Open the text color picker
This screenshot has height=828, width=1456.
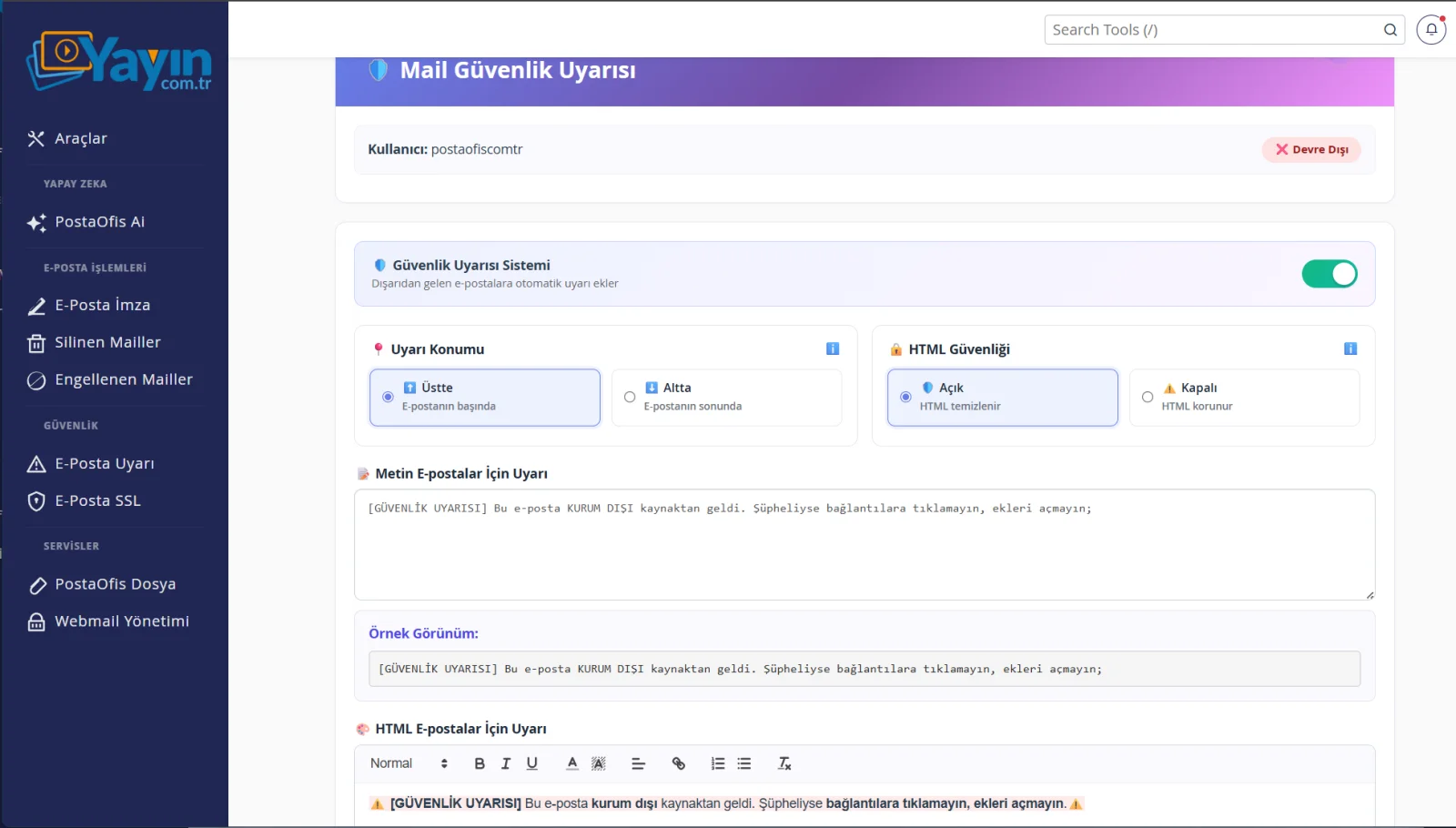[x=572, y=763]
